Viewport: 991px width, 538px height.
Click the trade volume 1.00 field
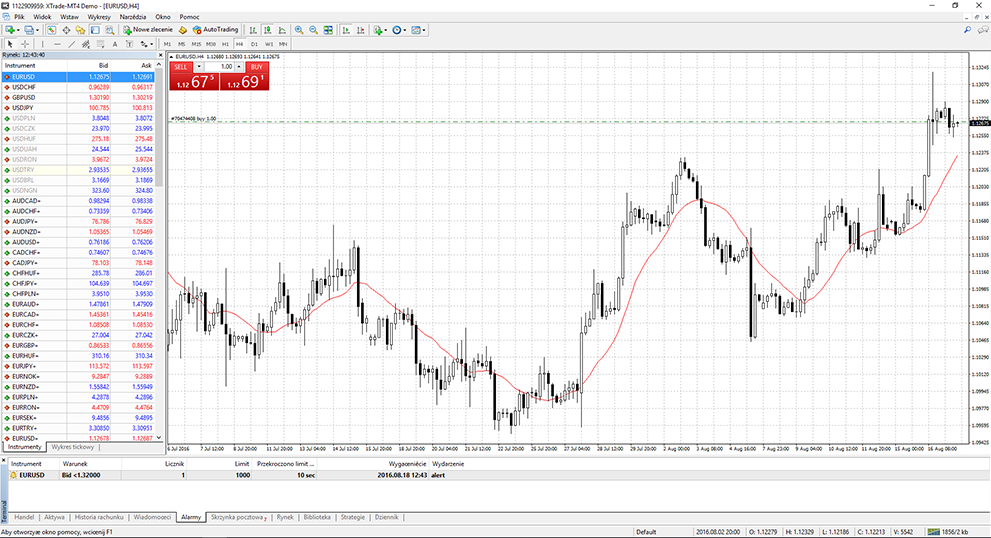(x=219, y=66)
